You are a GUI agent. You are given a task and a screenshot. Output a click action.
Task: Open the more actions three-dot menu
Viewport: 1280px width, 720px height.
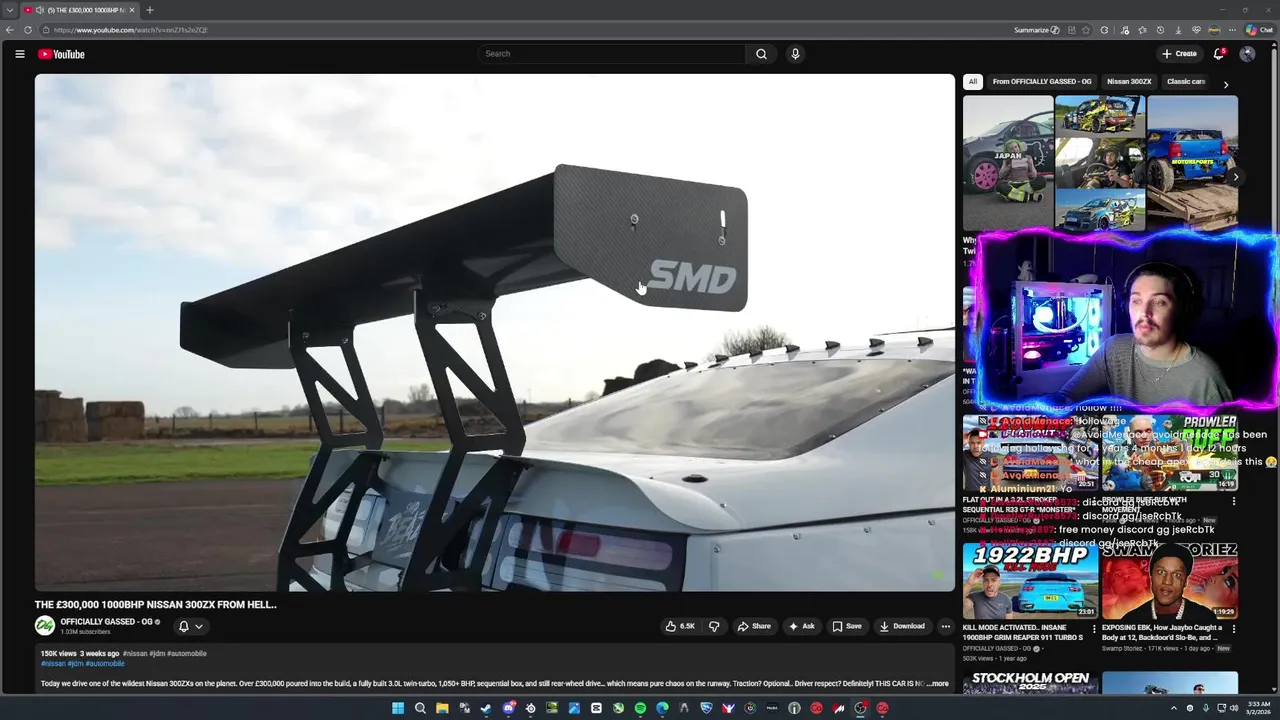pos(945,626)
